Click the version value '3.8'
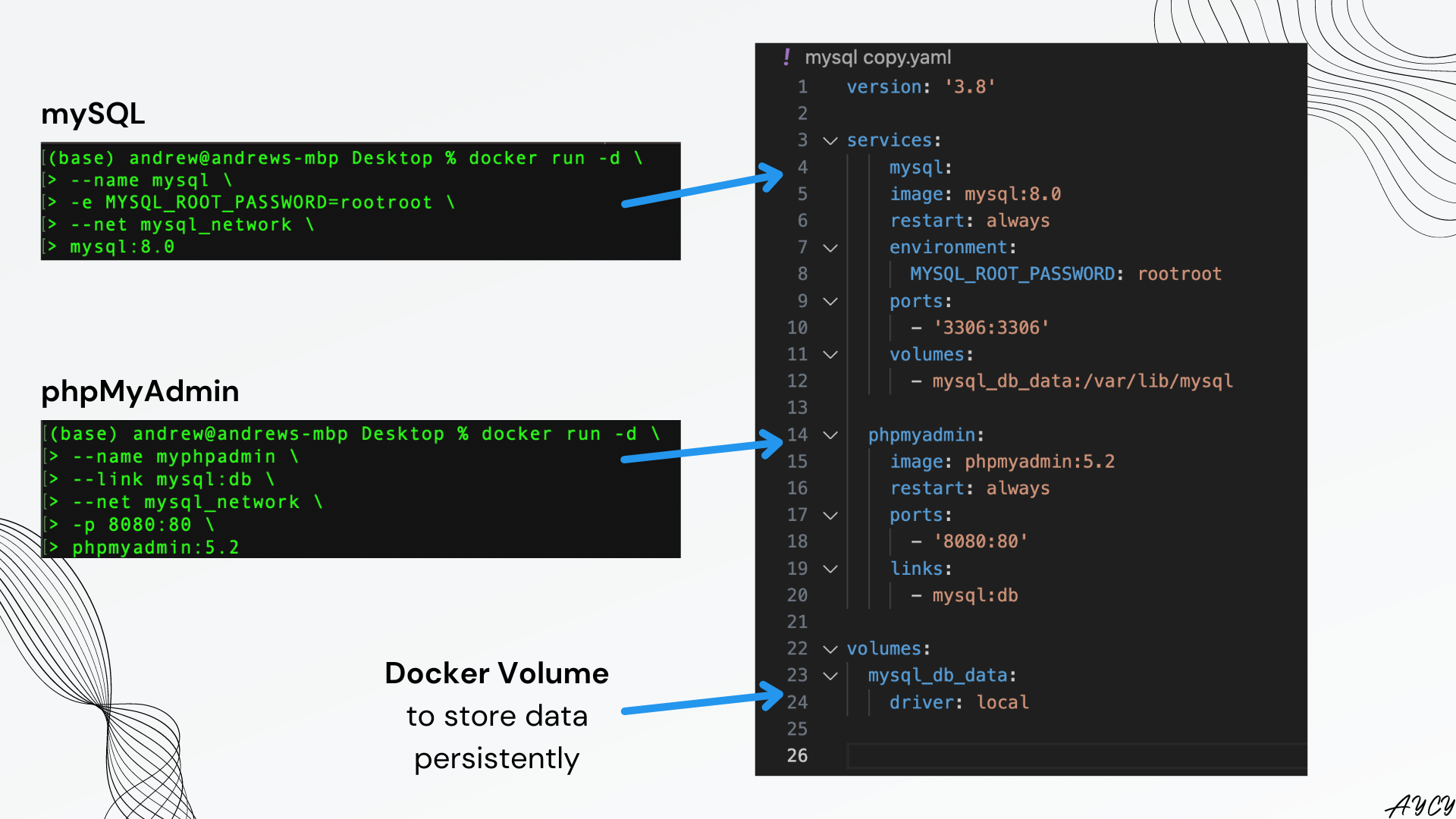This screenshot has width=1456, height=819. (970, 87)
